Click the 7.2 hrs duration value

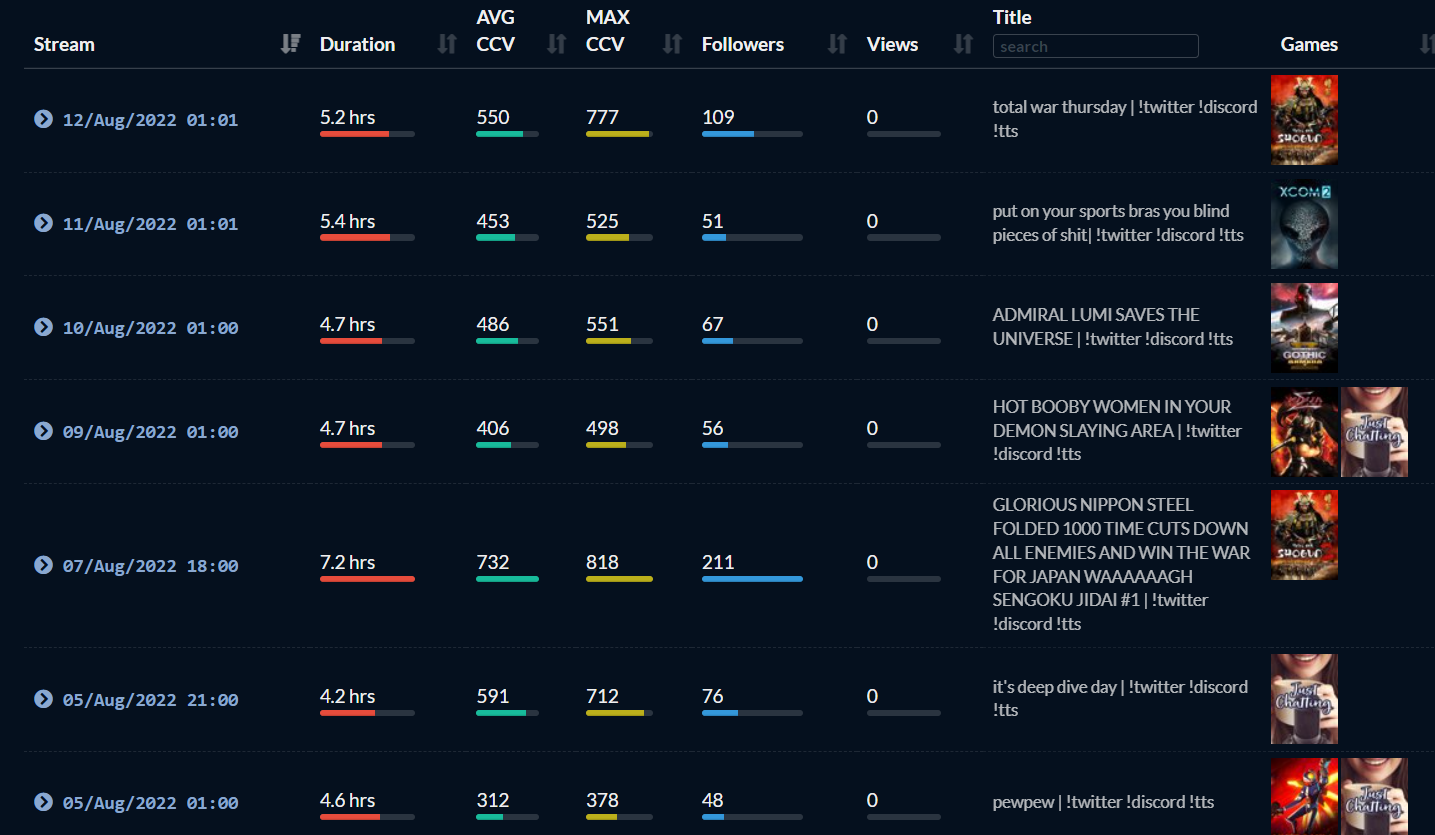tap(348, 562)
